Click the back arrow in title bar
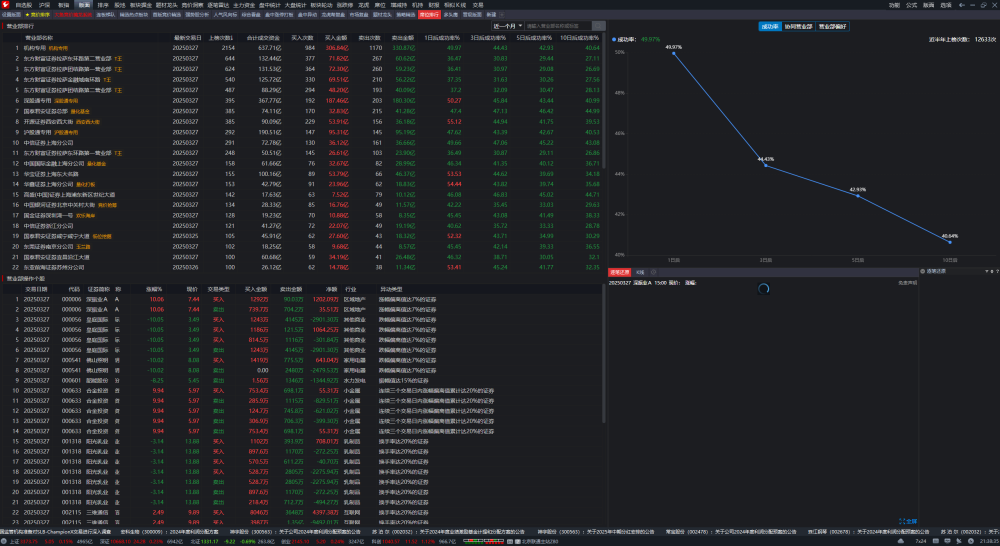1000x546 pixels. click(962, 4)
